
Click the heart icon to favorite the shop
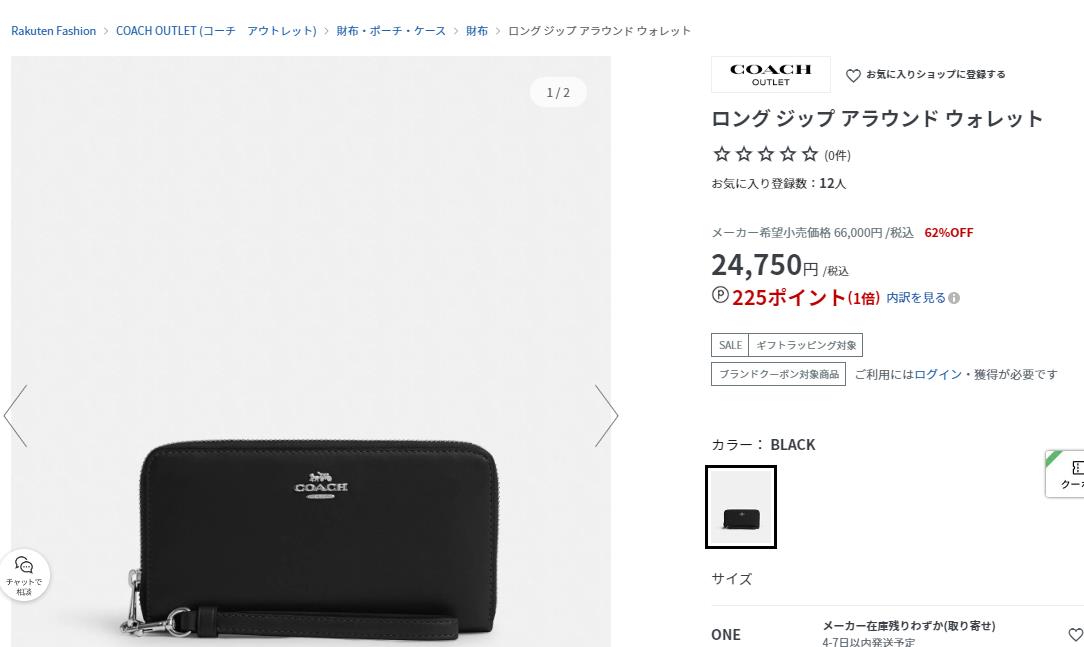[x=853, y=75]
